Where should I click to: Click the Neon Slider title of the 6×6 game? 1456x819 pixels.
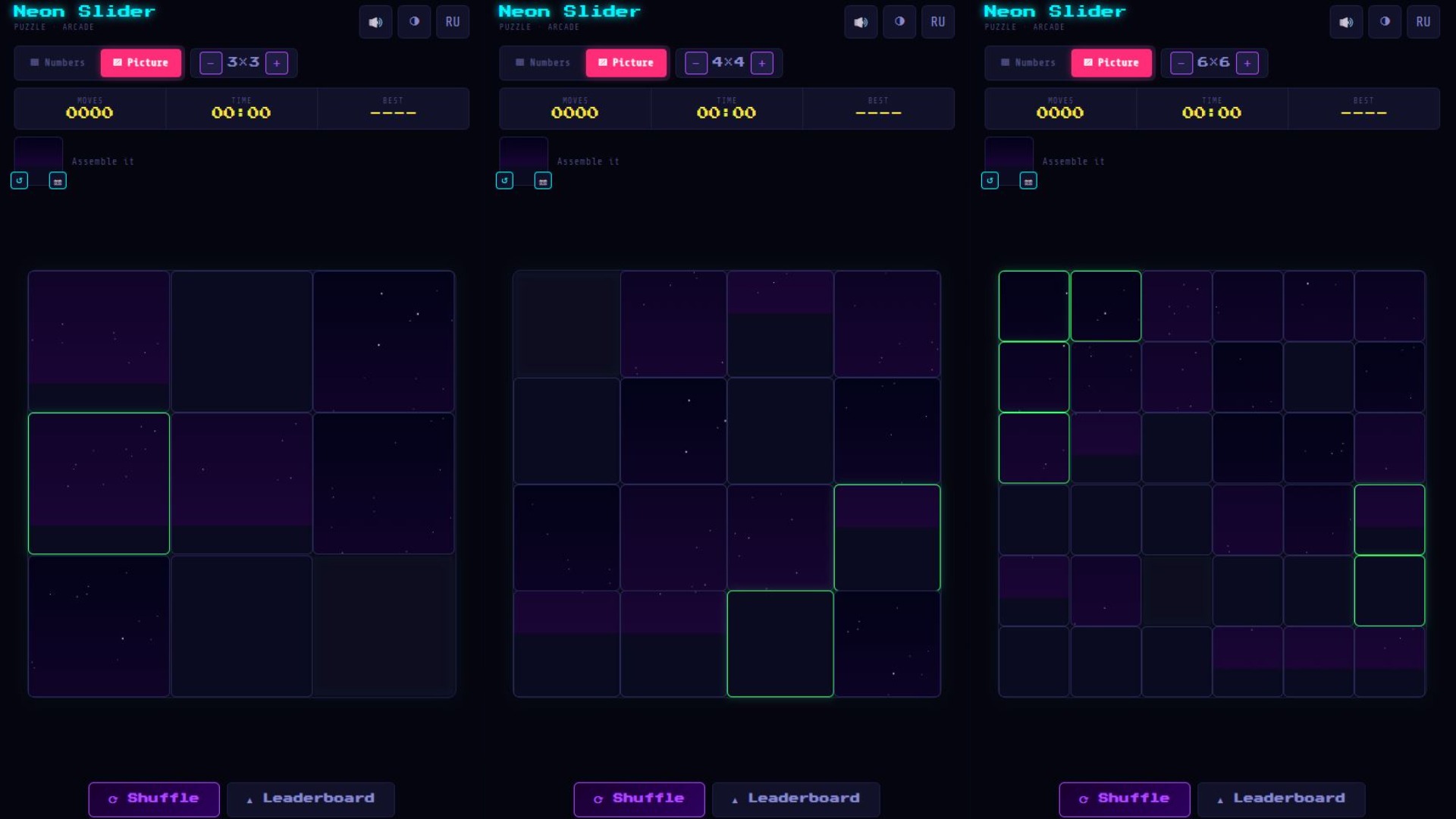click(1055, 11)
